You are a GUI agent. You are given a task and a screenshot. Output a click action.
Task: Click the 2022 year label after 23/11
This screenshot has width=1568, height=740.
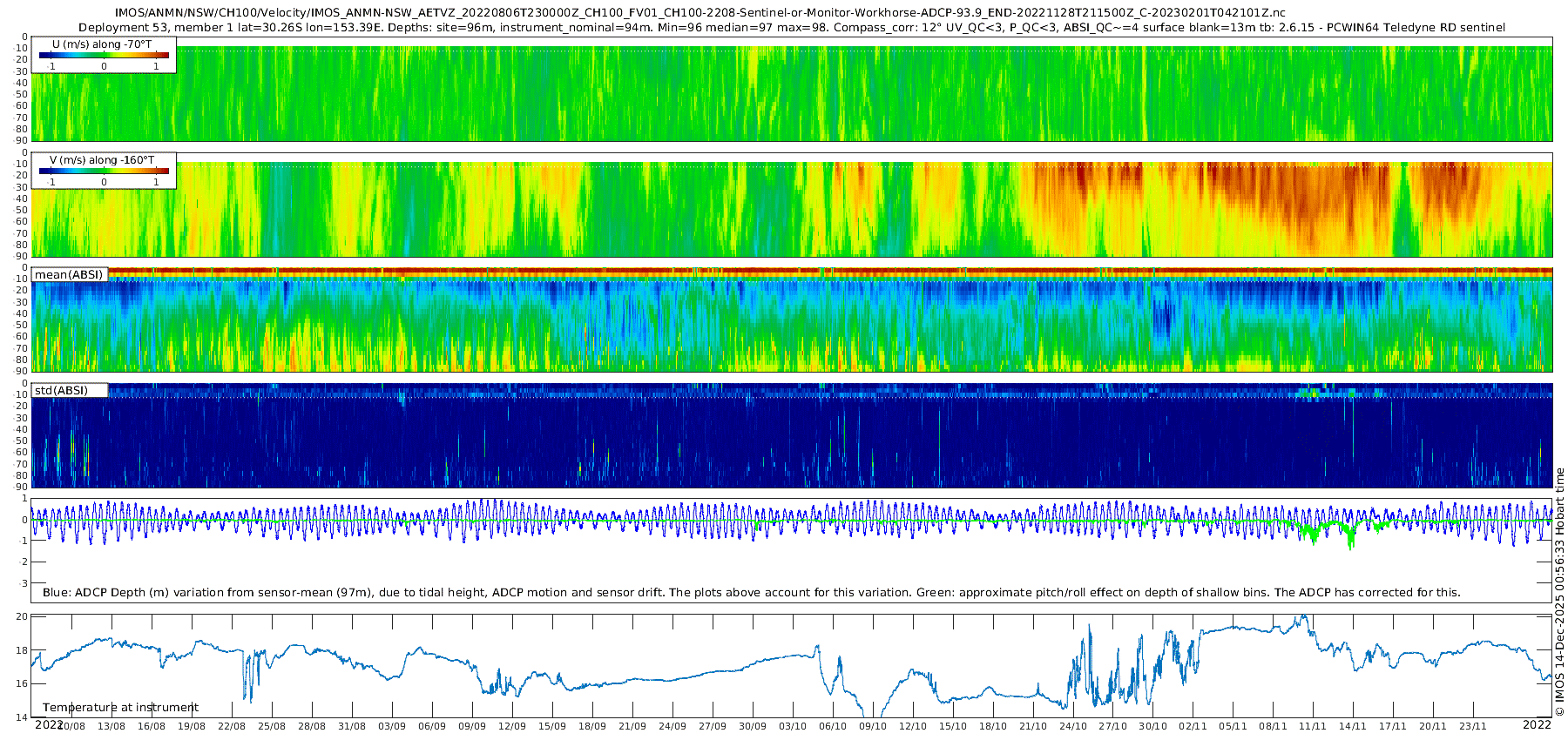[1538, 724]
